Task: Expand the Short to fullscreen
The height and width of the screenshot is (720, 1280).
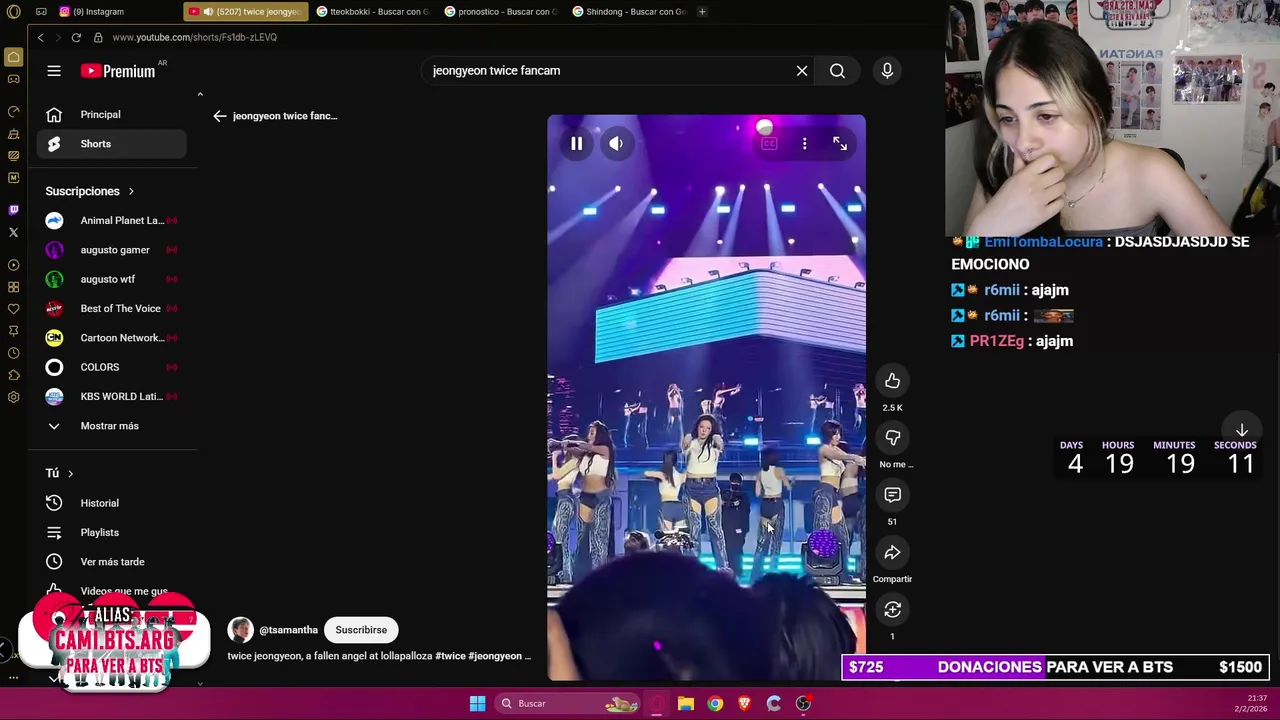Action: [x=840, y=144]
